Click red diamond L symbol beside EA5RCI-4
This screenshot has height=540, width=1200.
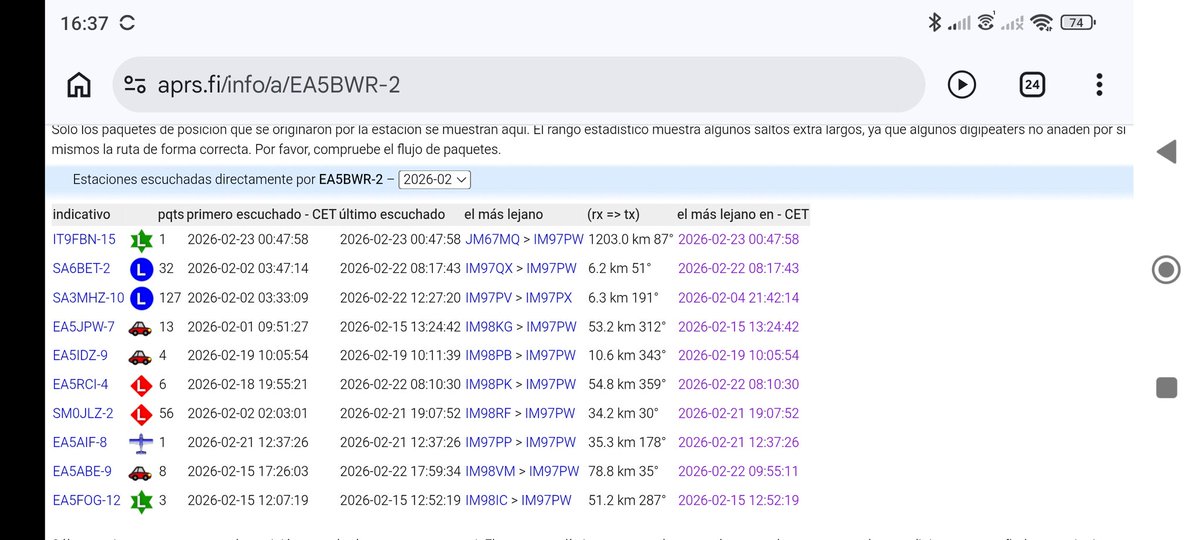[x=141, y=385]
